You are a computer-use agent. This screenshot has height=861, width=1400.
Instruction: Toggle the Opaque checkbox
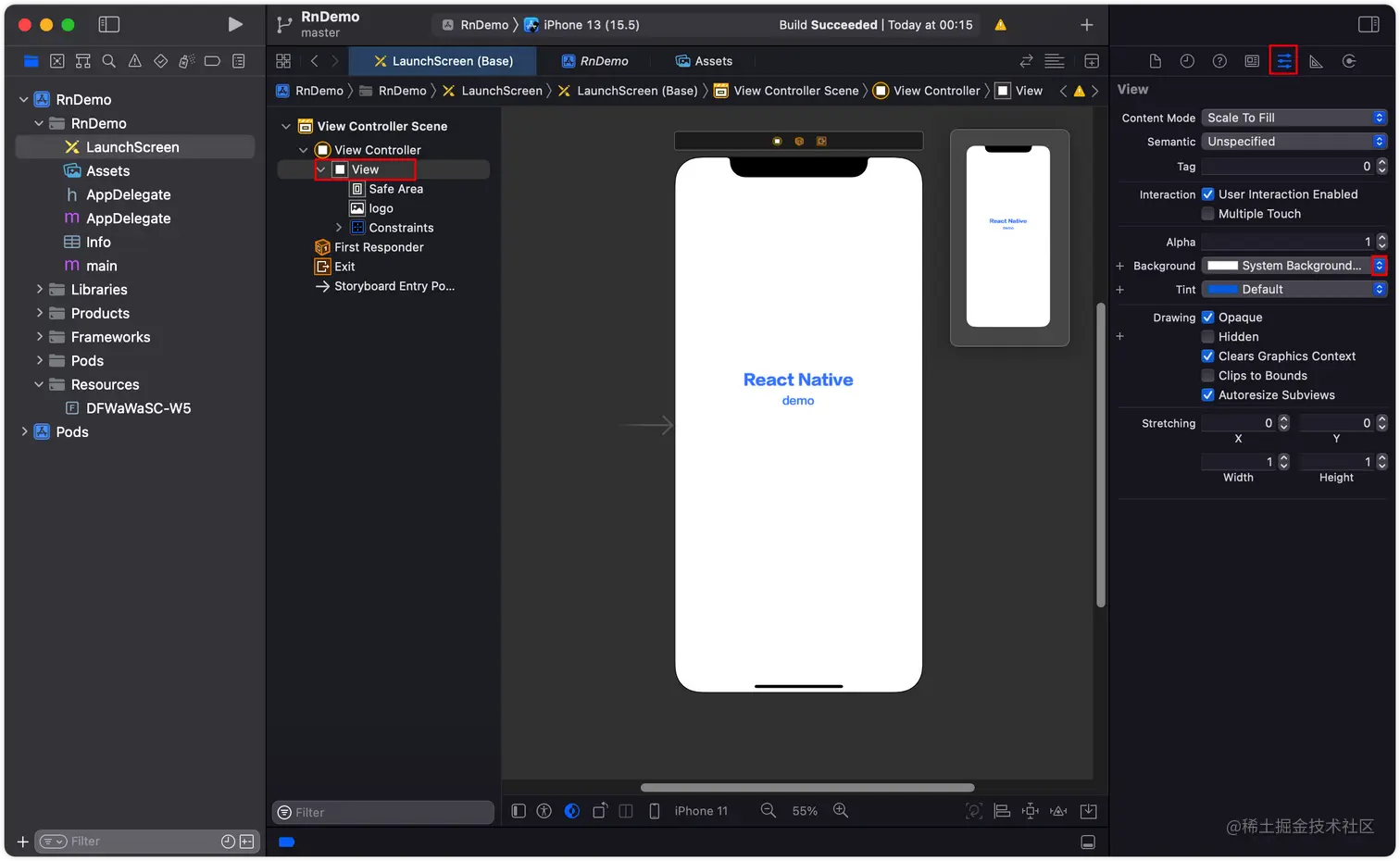(1207, 318)
